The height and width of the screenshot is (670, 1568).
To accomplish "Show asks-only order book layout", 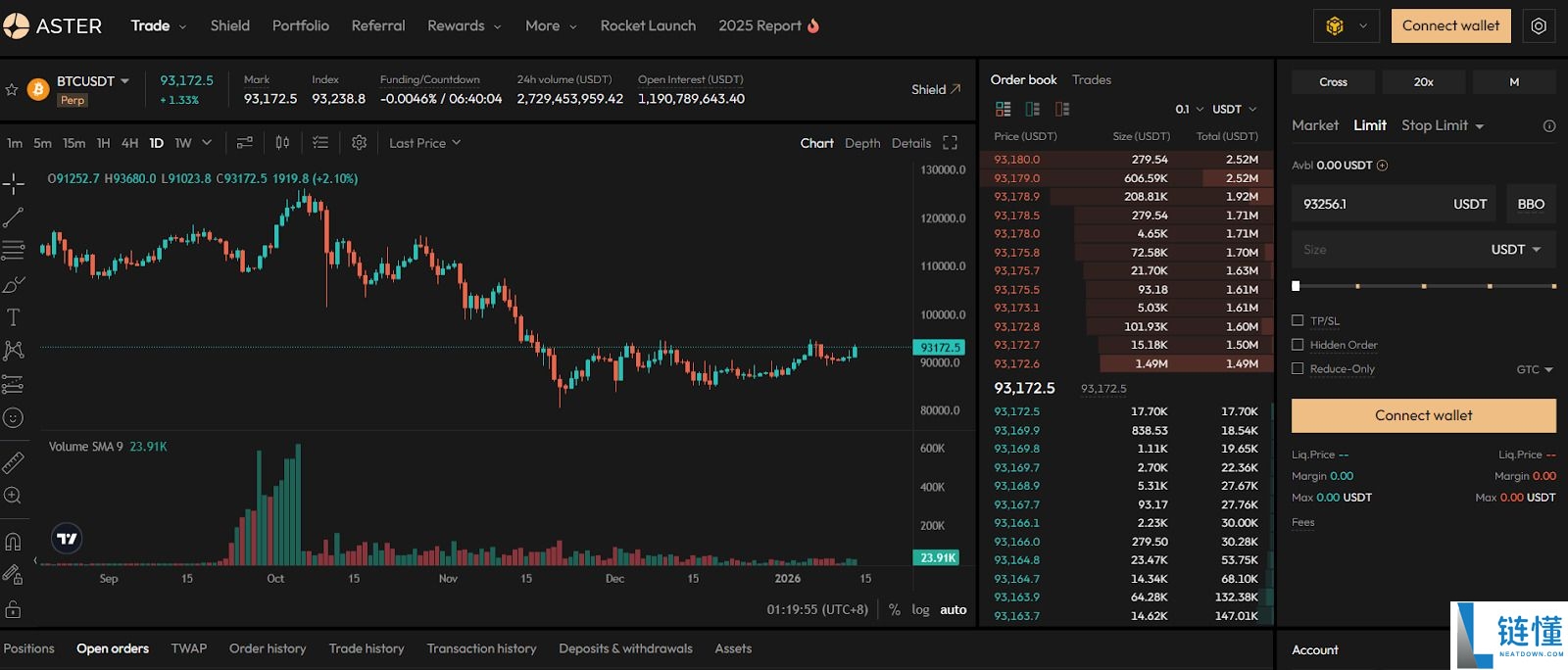I will click(x=1062, y=109).
